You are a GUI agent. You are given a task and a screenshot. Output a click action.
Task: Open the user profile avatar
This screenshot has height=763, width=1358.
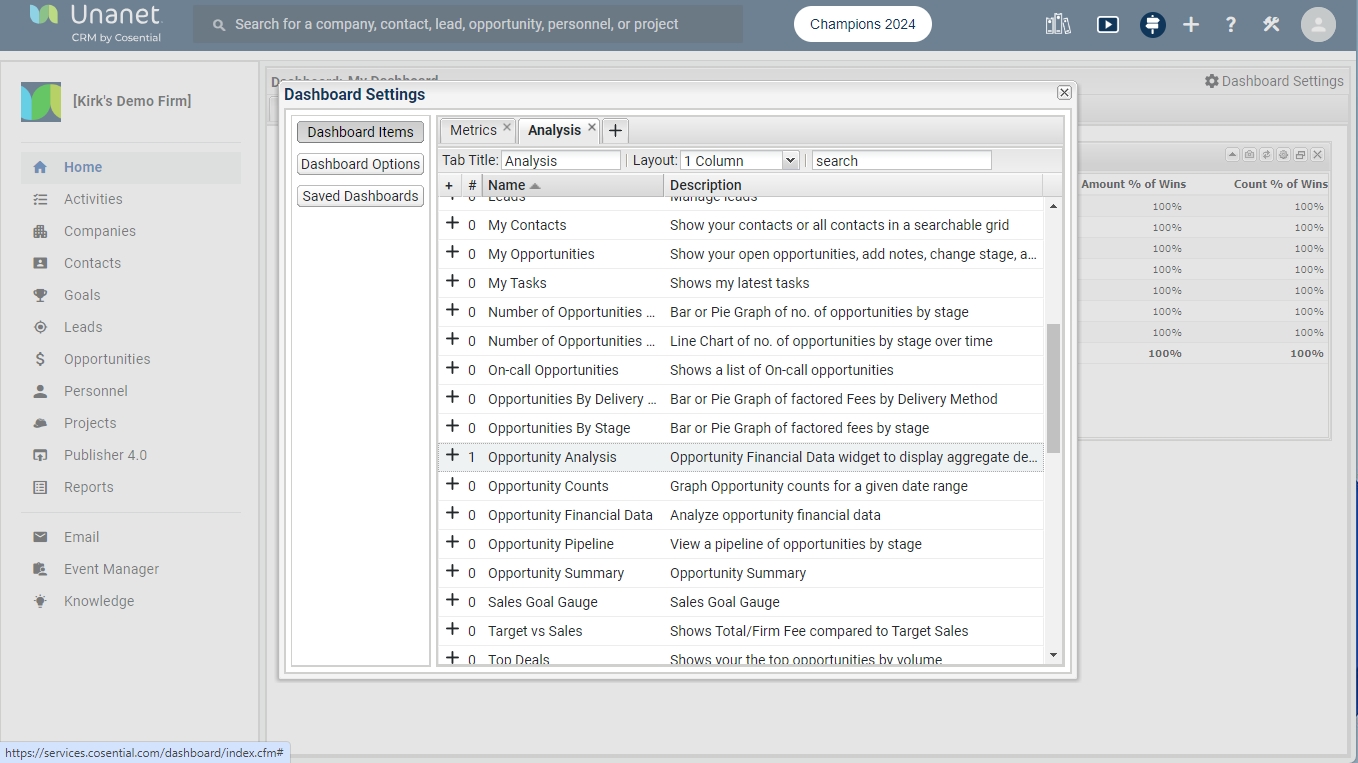pyautogui.click(x=1318, y=25)
